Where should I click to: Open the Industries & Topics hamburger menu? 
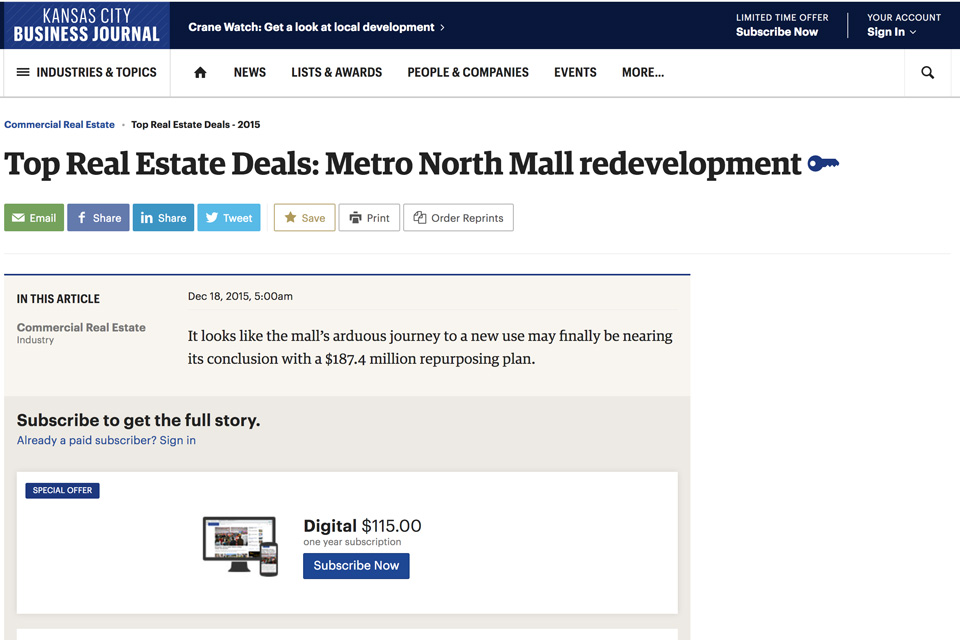click(86, 72)
